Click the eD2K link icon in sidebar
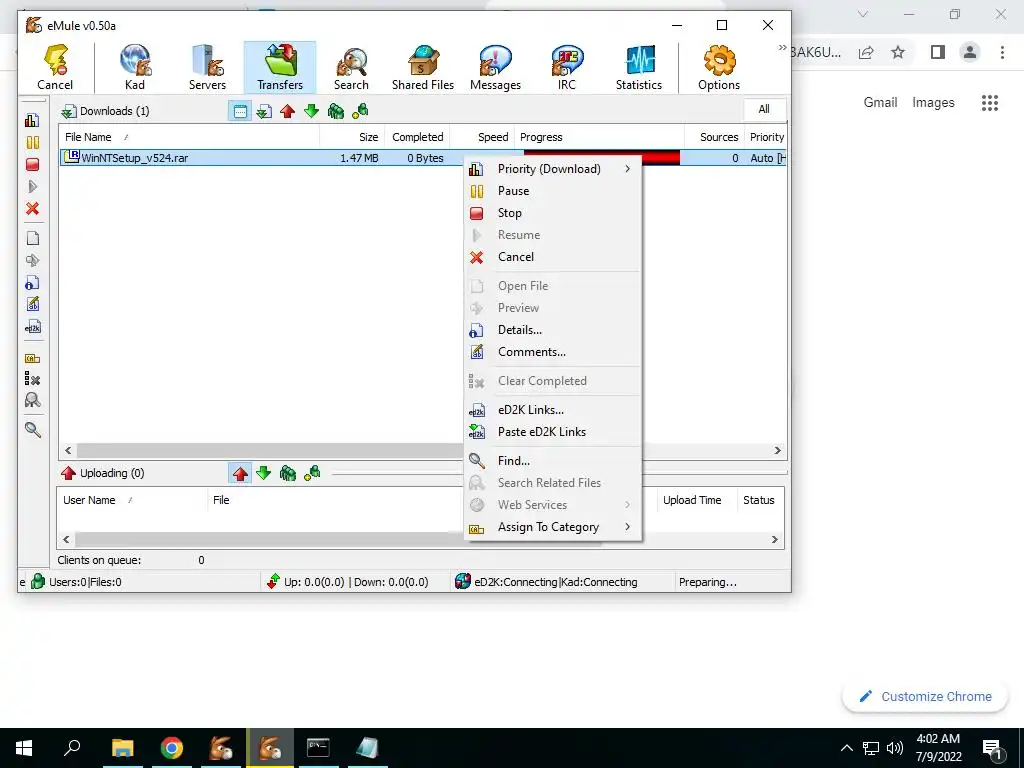The image size is (1024, 768). click(x=32, y=327)
